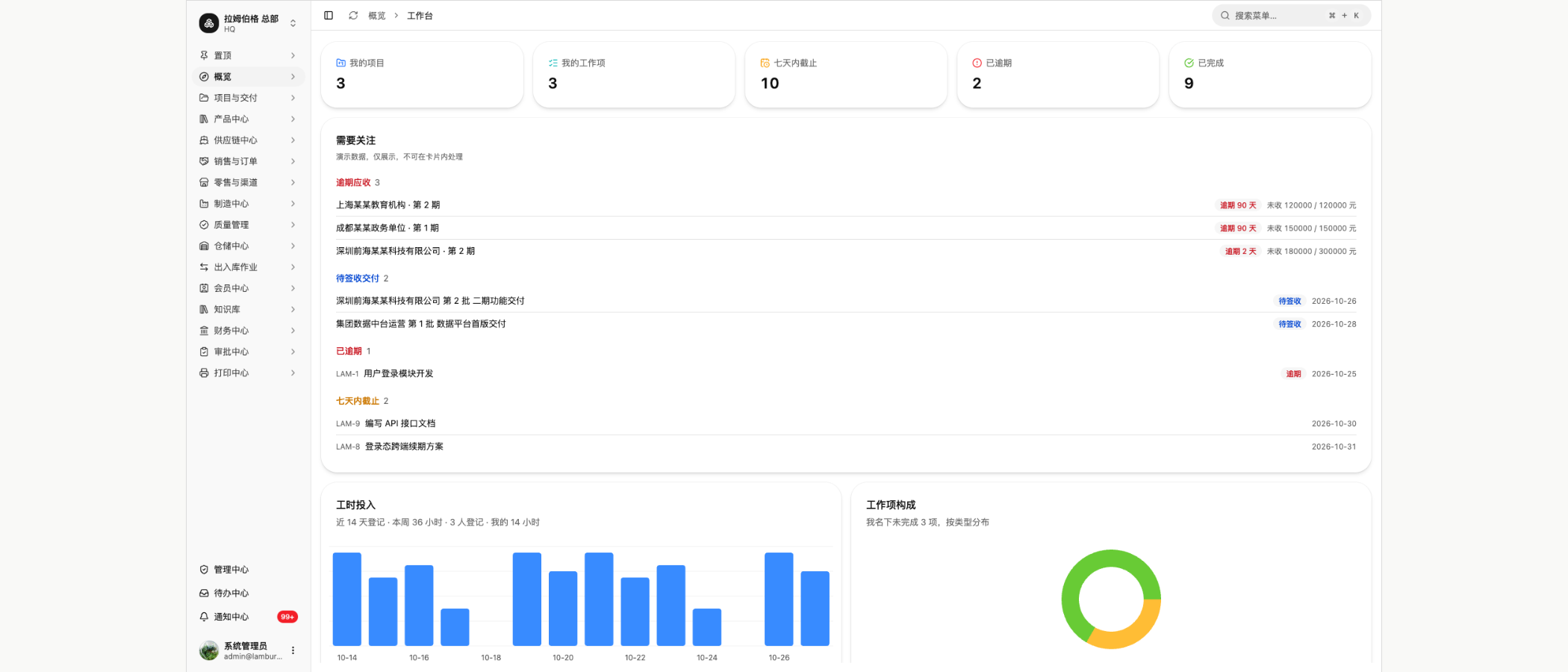Expand the 审批中心 menu chevron

pos(293,352)
